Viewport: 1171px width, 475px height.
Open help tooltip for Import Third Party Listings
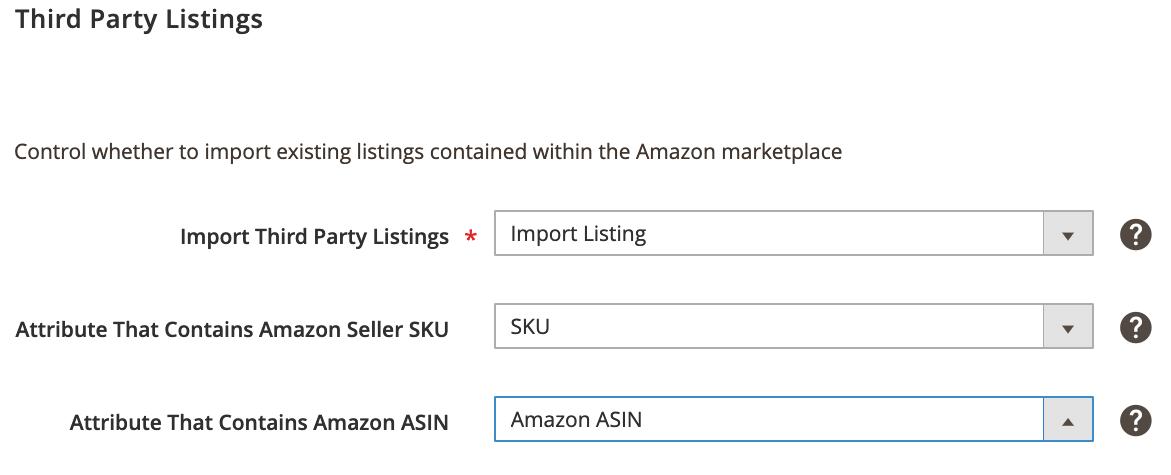tap(1135, 235)
